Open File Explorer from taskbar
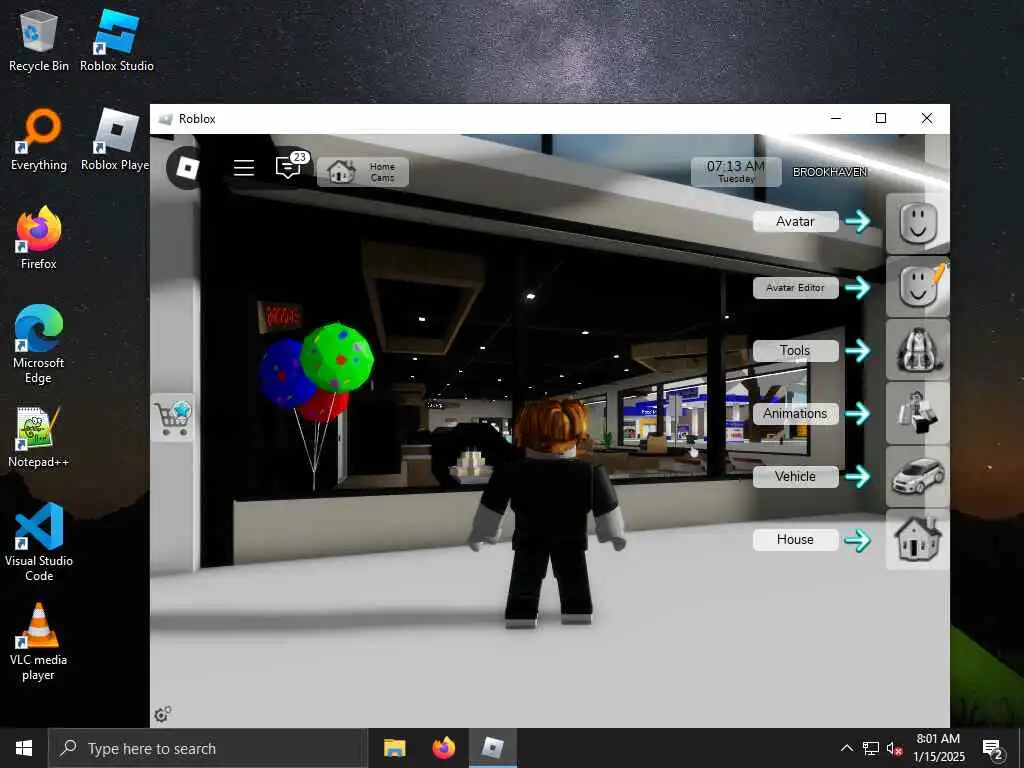 (394, 748)
